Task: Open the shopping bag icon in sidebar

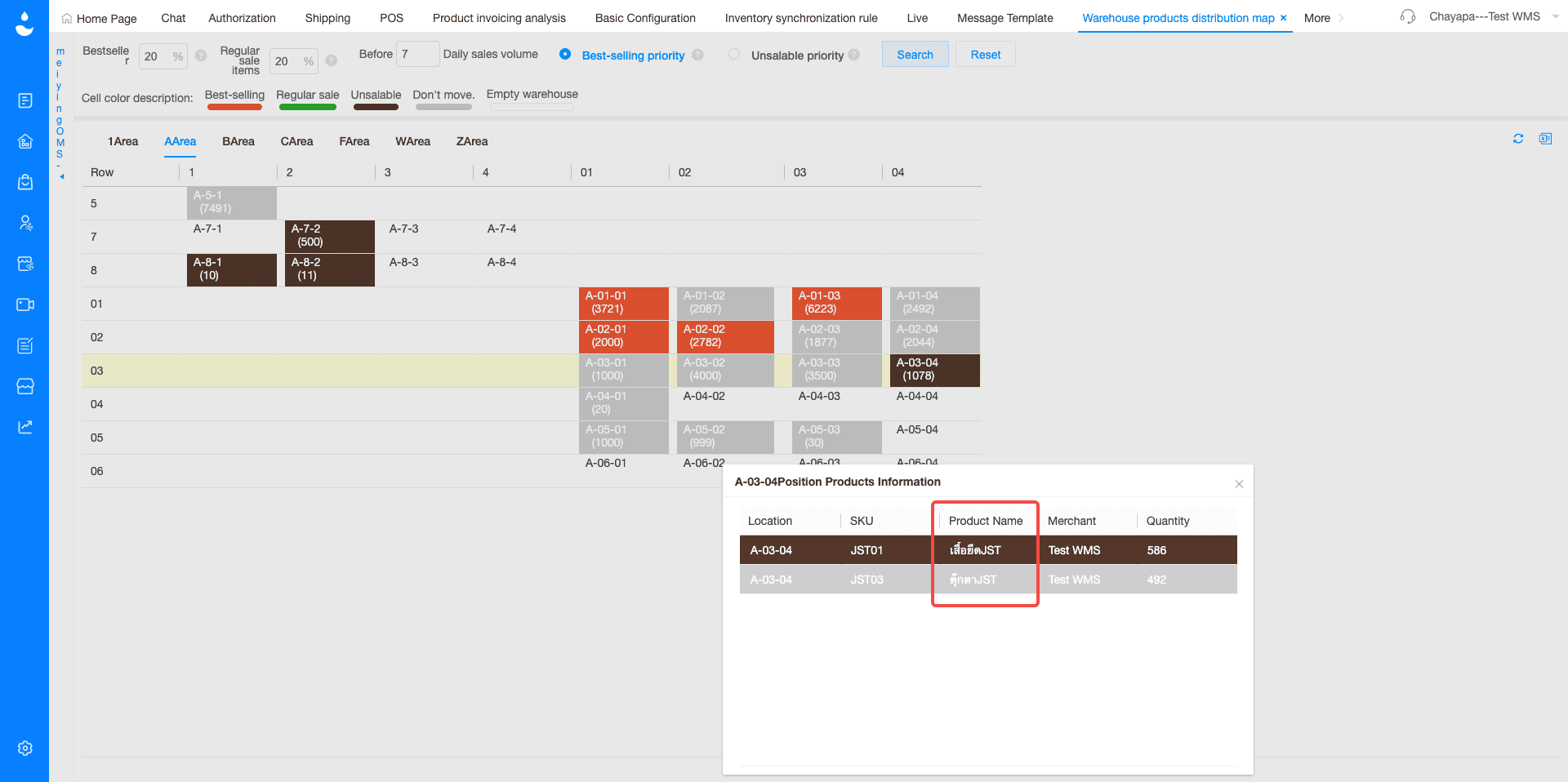Action: coord(25,182)
